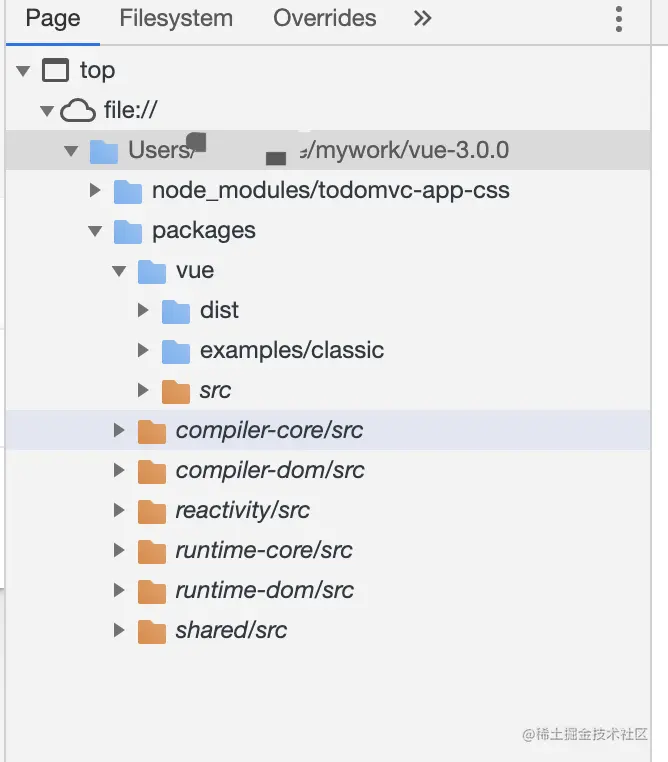Screen dimensions: 668x762
Task: Expand the shared/src folder
Action: 119,630
